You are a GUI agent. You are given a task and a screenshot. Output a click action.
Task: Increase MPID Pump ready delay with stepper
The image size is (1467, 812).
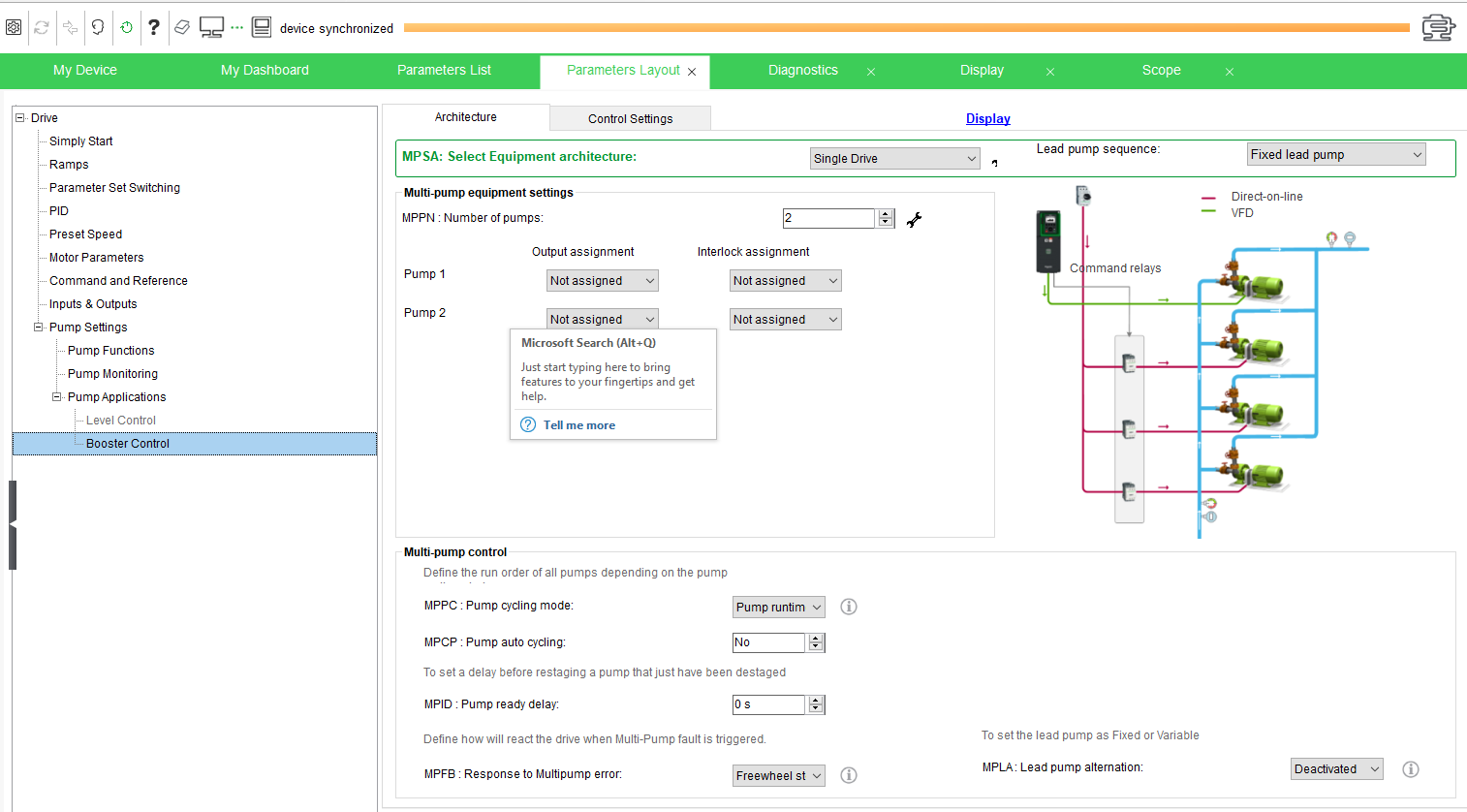[x=816, y=701]
